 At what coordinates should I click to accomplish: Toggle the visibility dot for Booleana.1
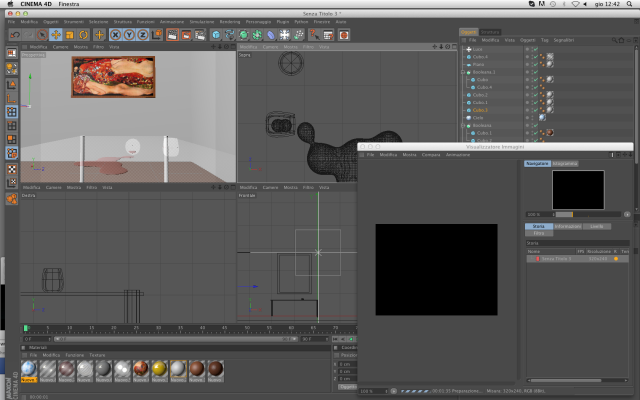tap(527, 72)
